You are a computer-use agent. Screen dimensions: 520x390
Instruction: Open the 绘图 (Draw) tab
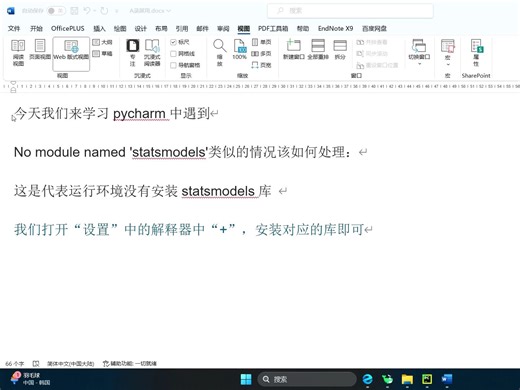120,28
